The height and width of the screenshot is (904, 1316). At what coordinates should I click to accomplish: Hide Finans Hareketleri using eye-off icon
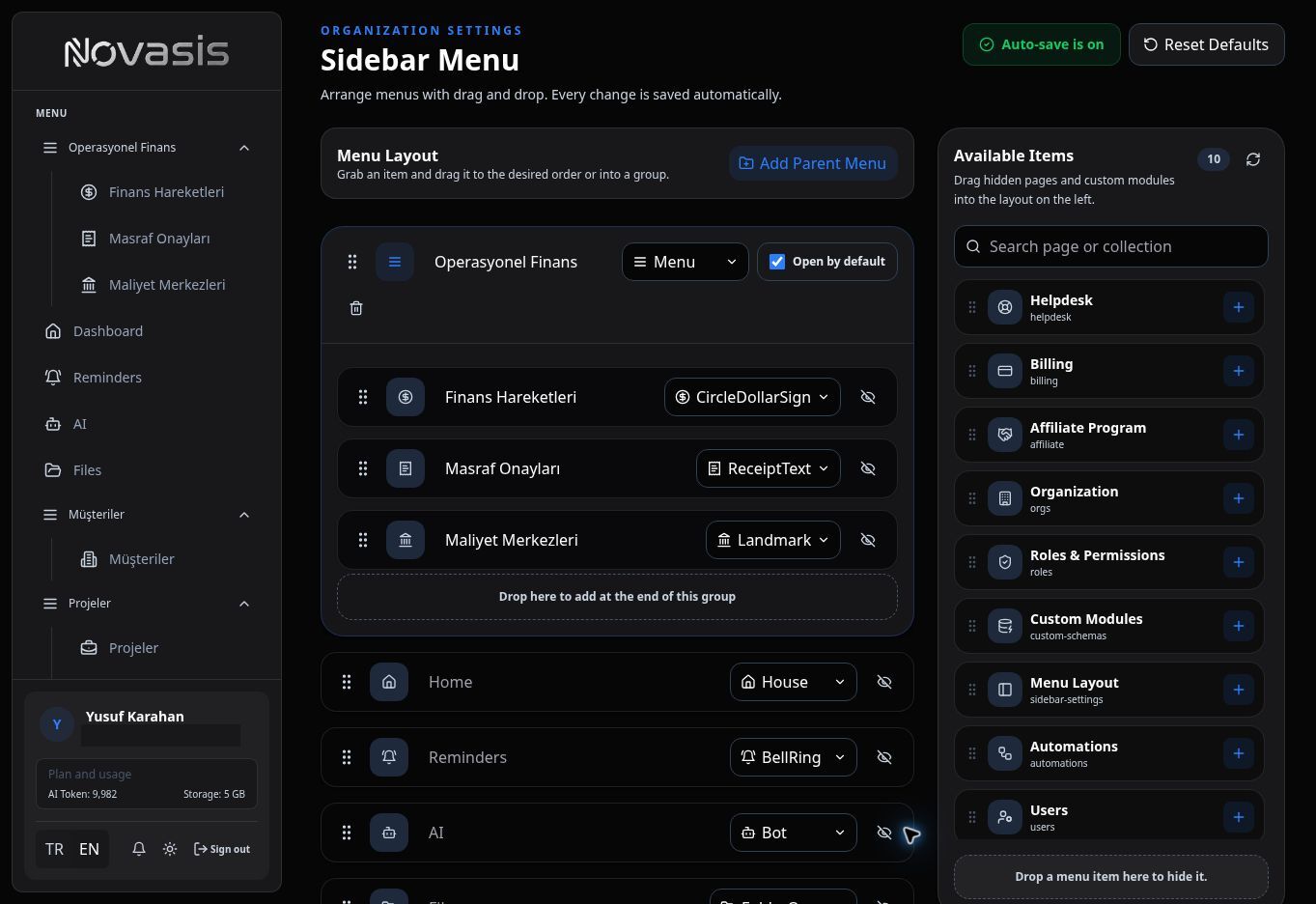[868, 397]
